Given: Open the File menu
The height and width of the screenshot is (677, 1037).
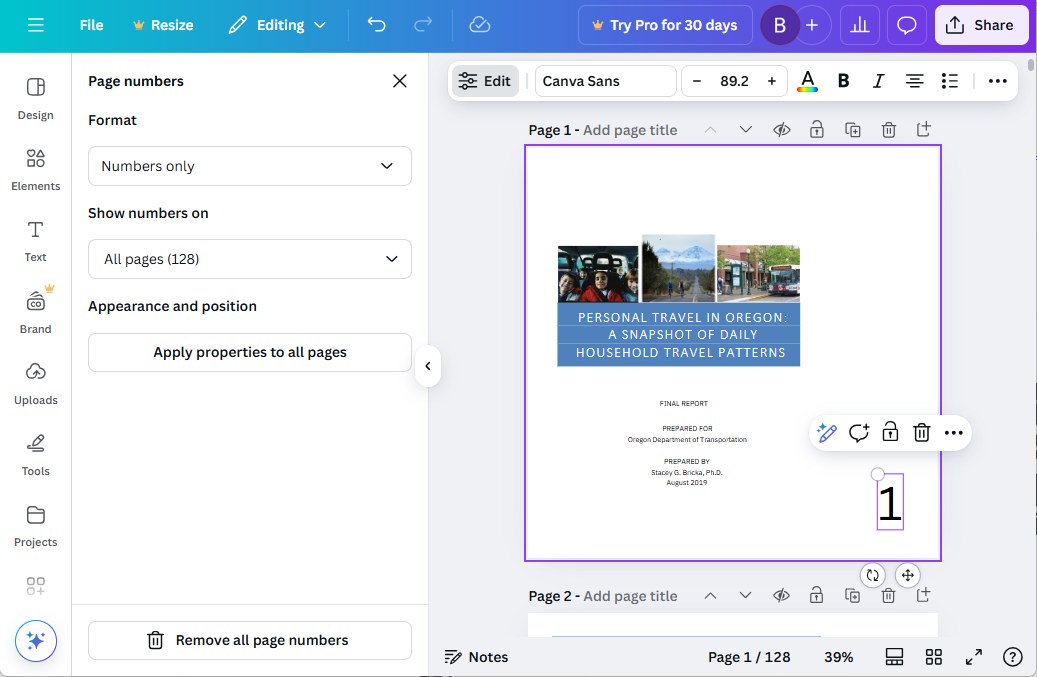Looking at the screenshot, I should click(x=90, y=25).
